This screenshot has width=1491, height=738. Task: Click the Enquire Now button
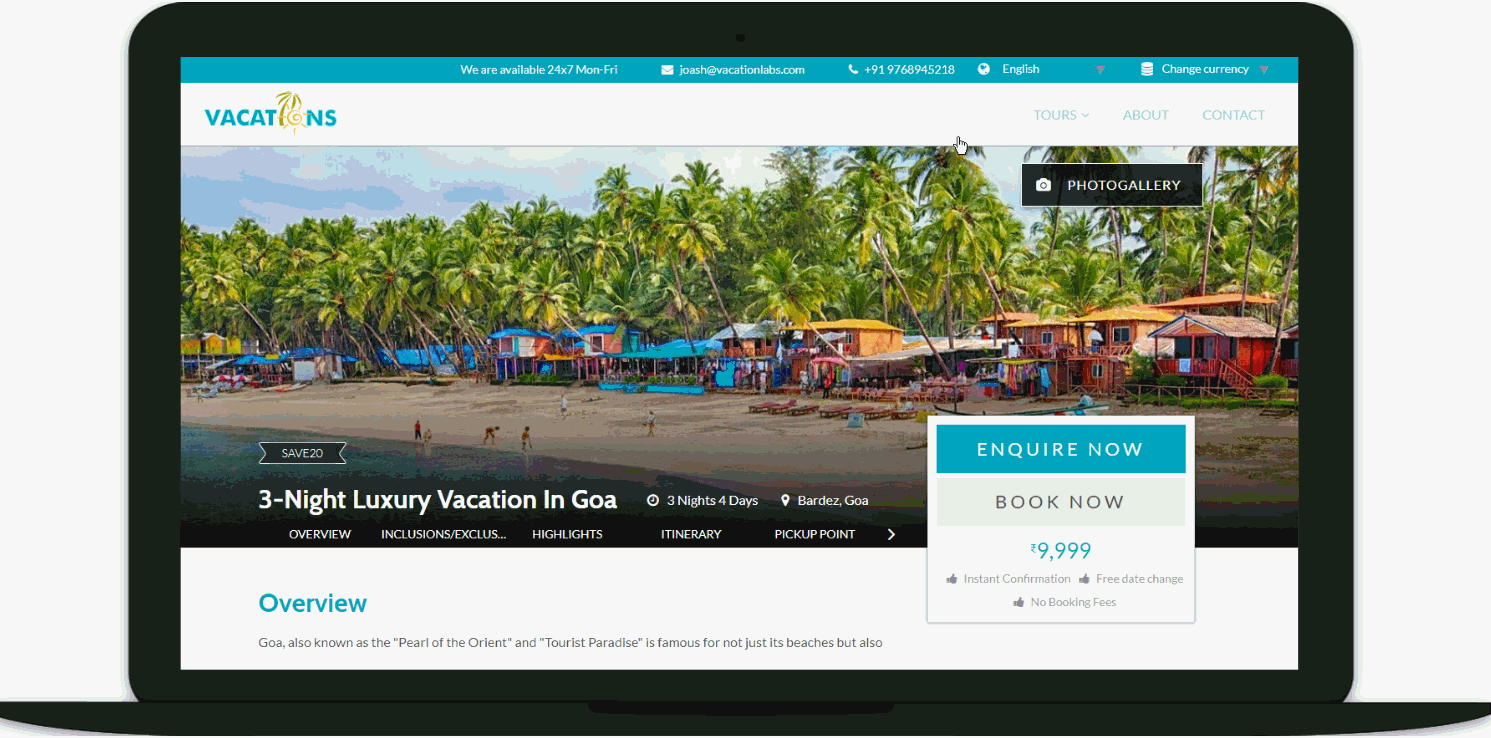(1060, 449)
